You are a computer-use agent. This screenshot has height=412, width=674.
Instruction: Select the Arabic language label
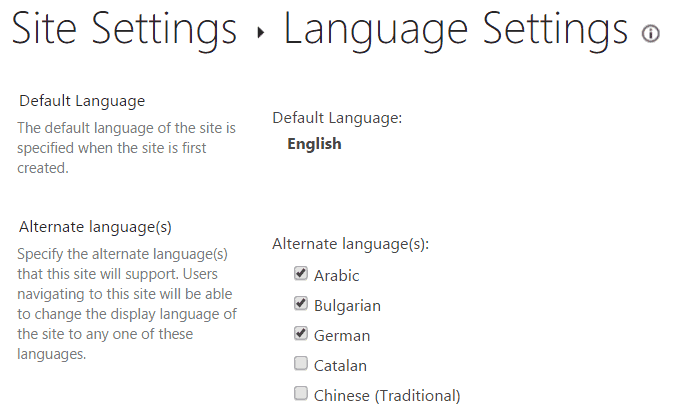click(x=336, y=275)
